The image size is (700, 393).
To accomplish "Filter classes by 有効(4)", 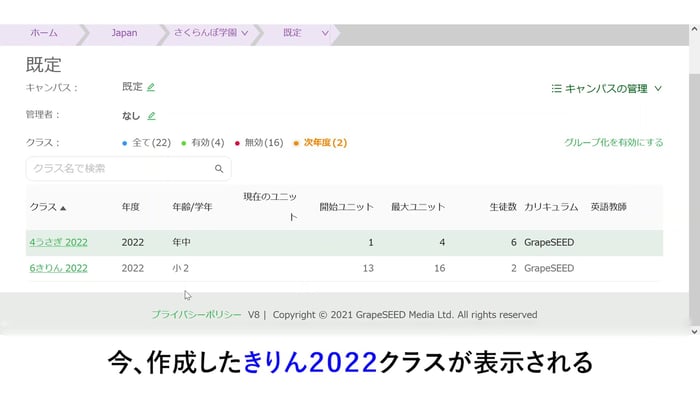I will [203, 142].
